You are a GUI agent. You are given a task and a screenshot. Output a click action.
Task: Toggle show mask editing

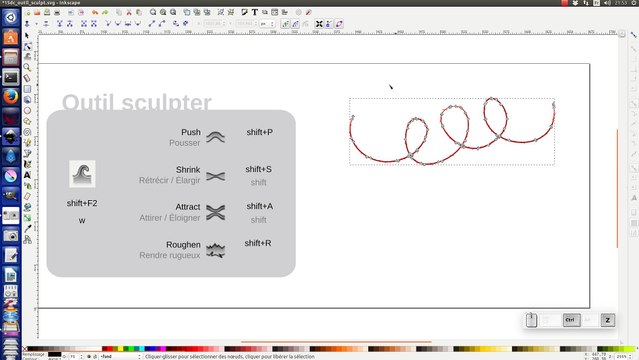pyautogui.click(x=295, y=24)
